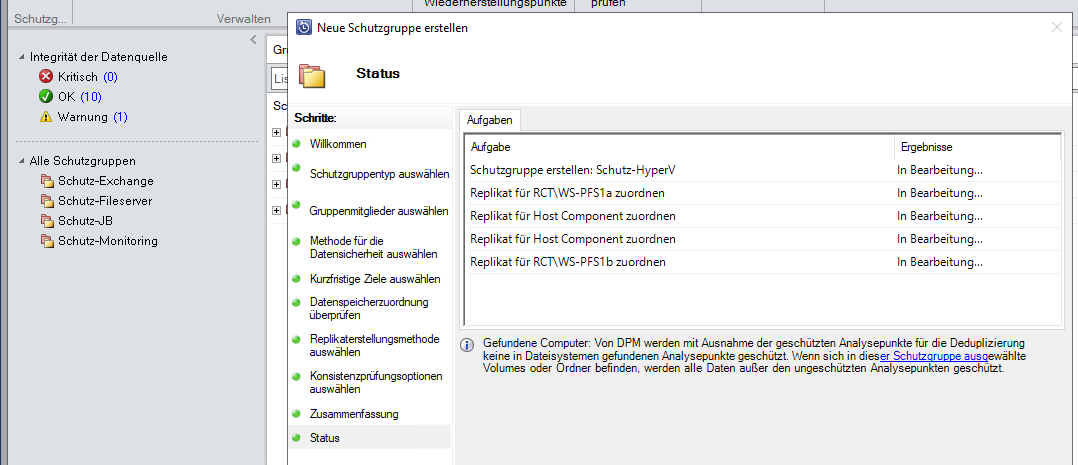This screenshot has width=1078, height=465.
Task: Collapse the Integrität der Datenquelle section
Action: [22, 57]
